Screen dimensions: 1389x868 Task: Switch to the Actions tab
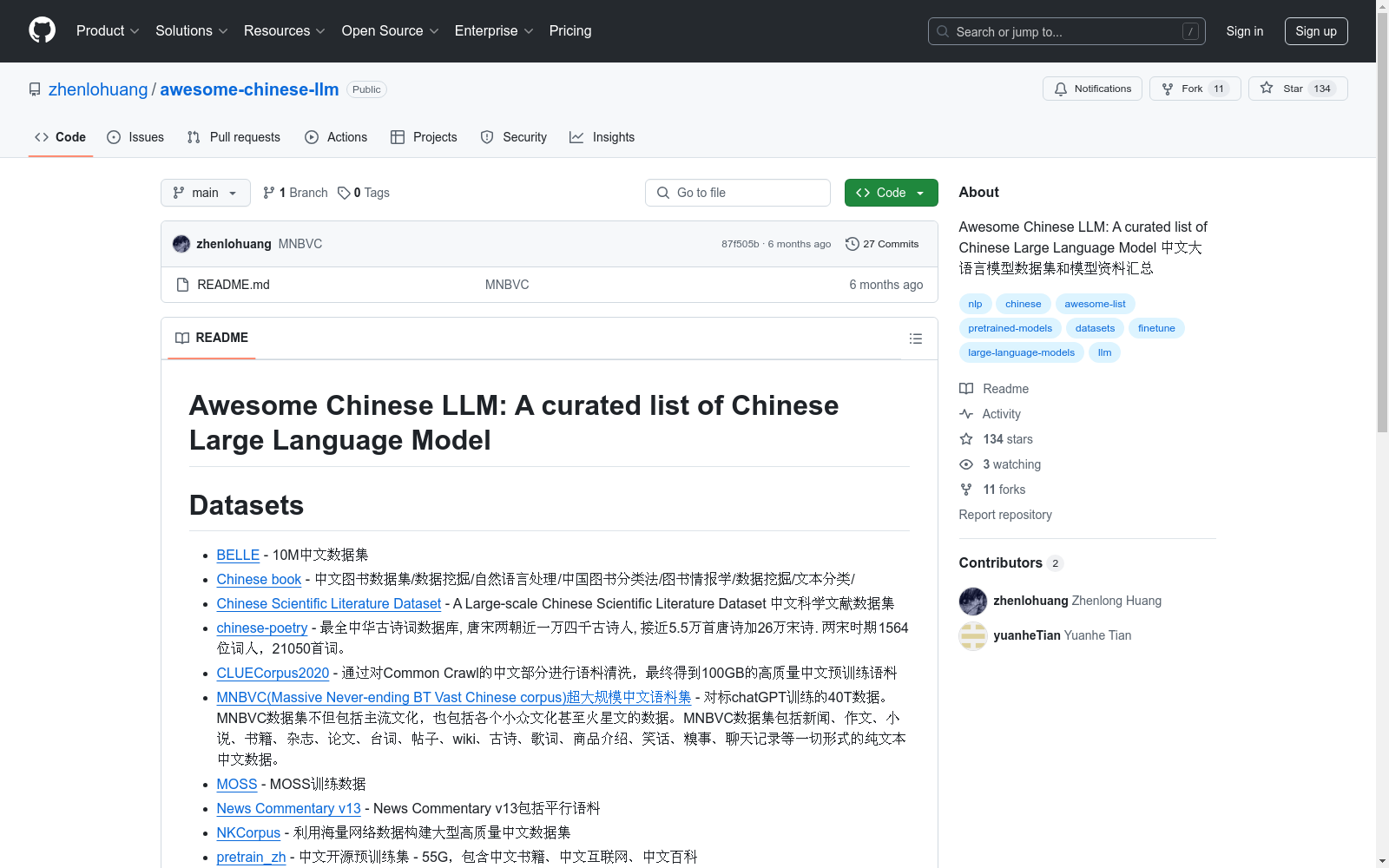[x=336, y=137]
